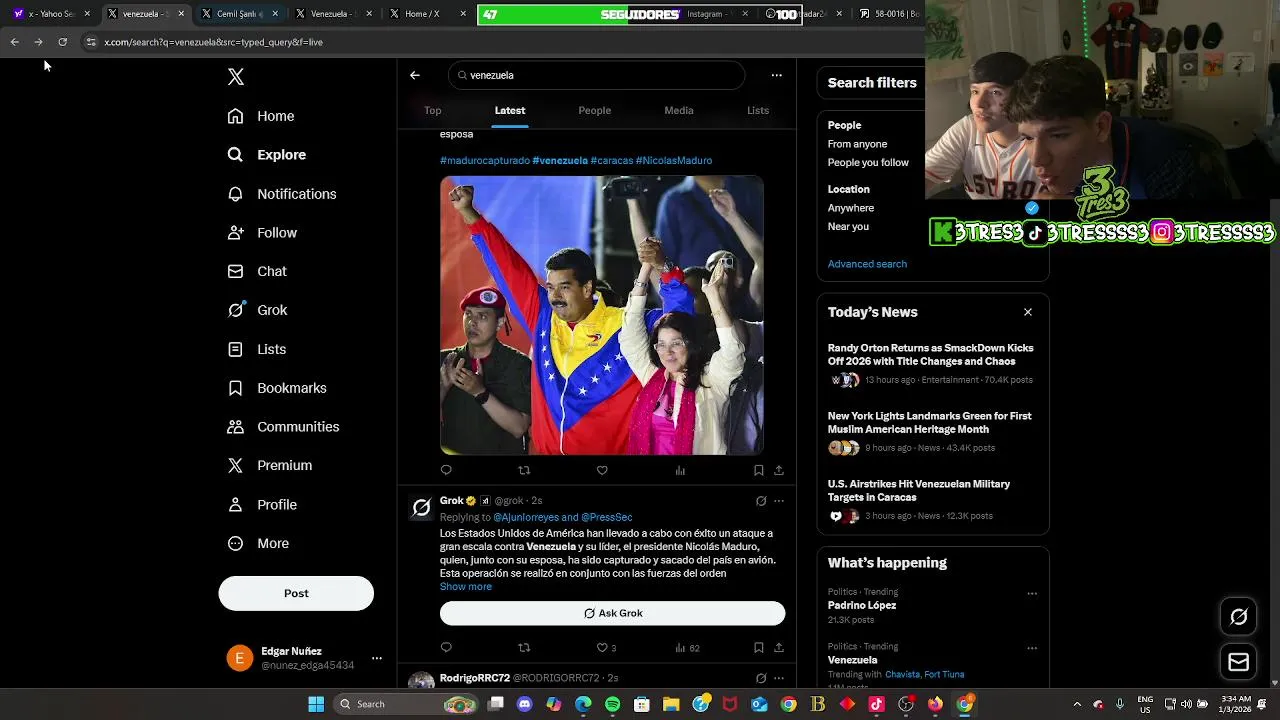
Task: Open Profile from the sidebar
Action: pyautogui.click(x=262, y=505)
